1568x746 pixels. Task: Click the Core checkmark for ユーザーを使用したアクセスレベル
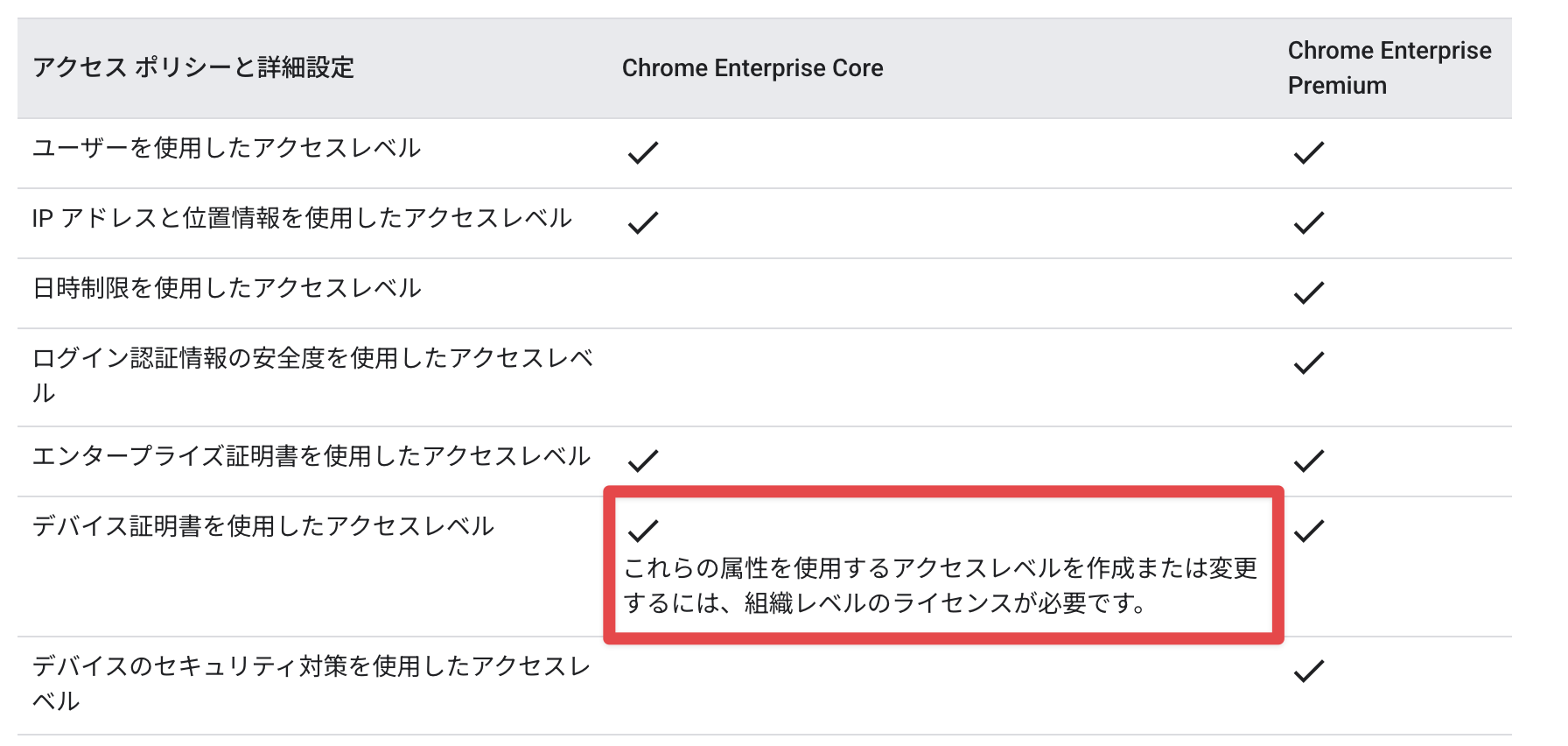(643, 152)
